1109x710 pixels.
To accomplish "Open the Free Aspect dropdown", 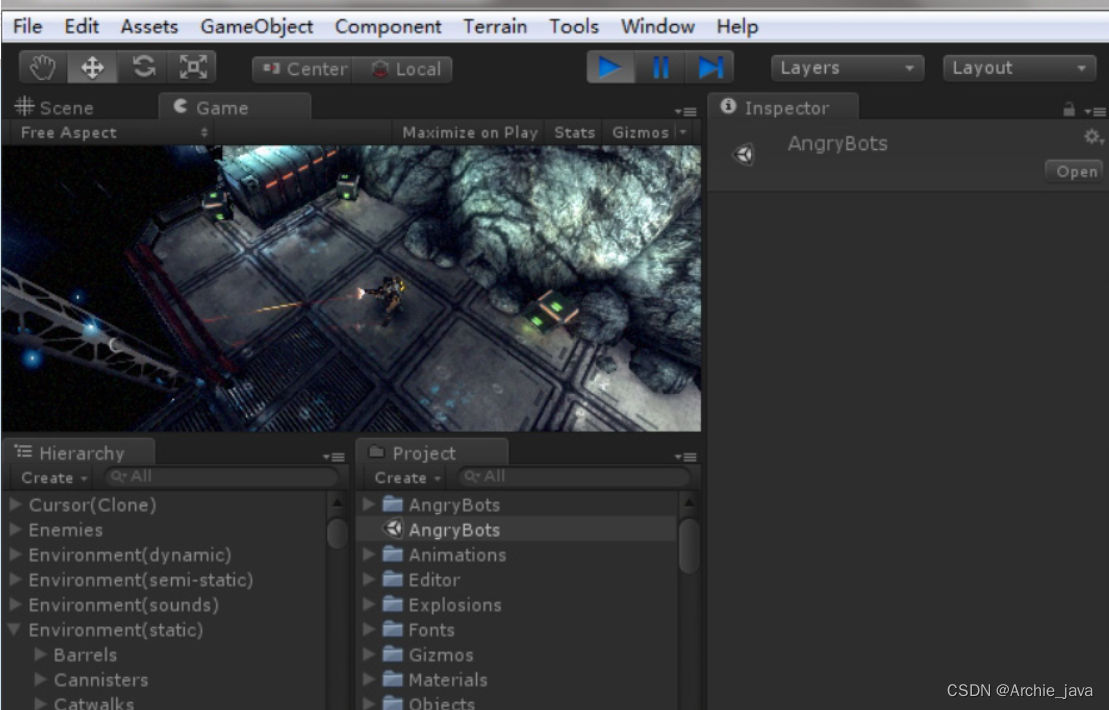I will click(x=113, y=133).
